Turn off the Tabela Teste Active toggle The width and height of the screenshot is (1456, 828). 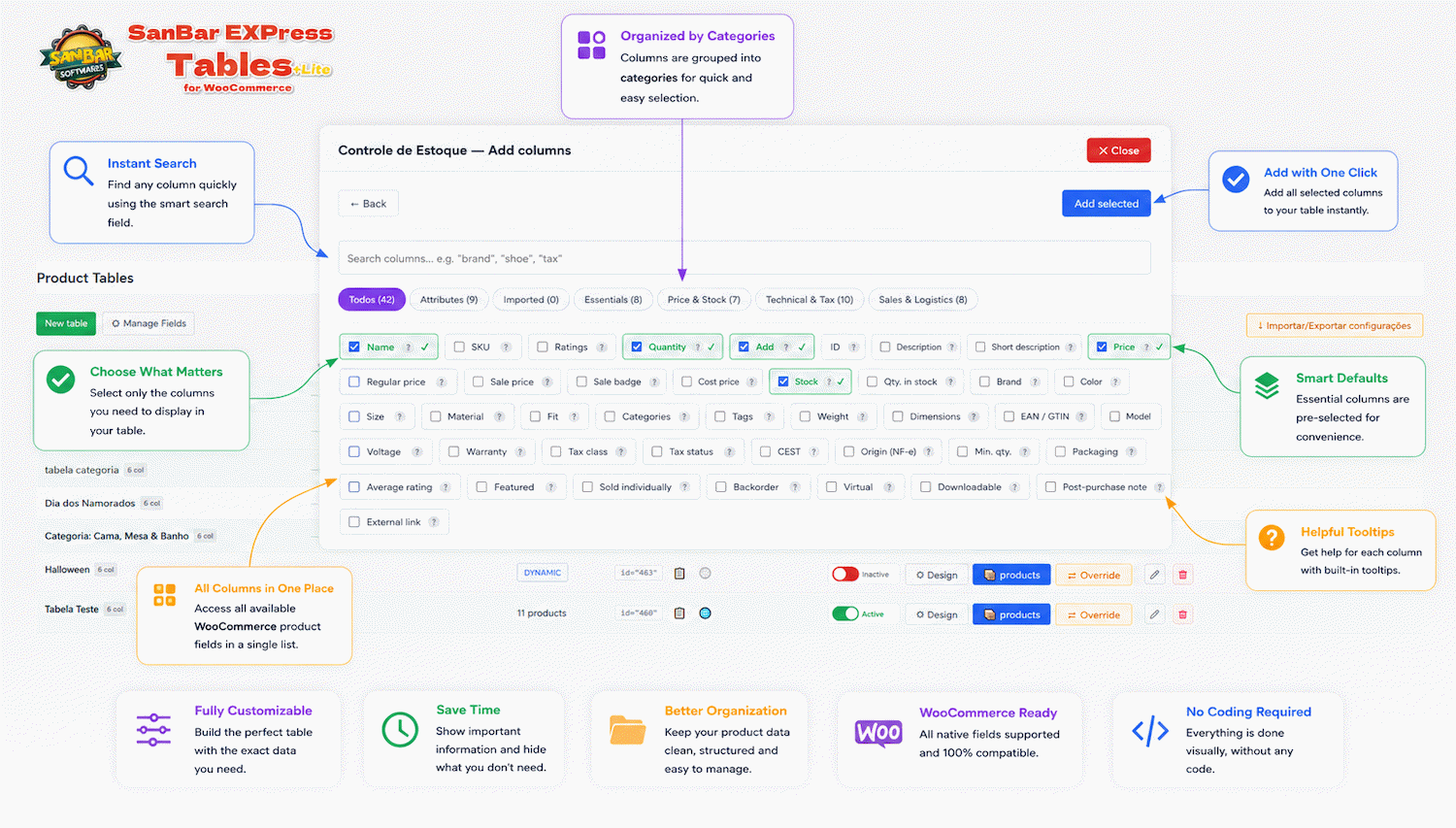pos(845,613)
